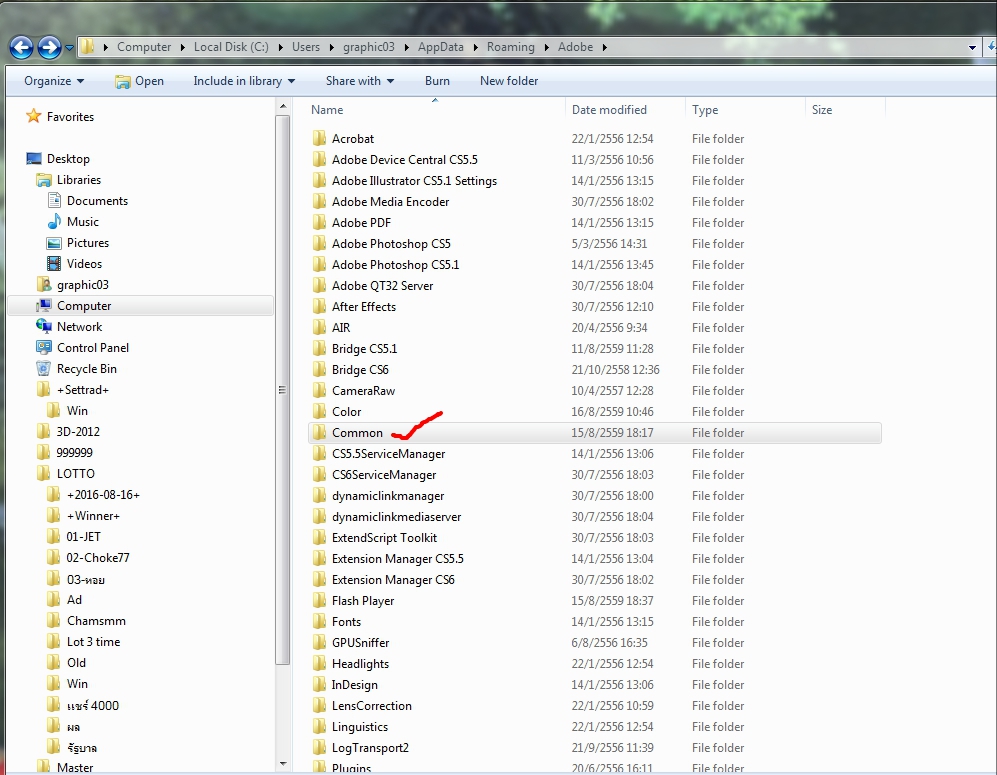Click Burn in the toolbar

click(437, 81)
